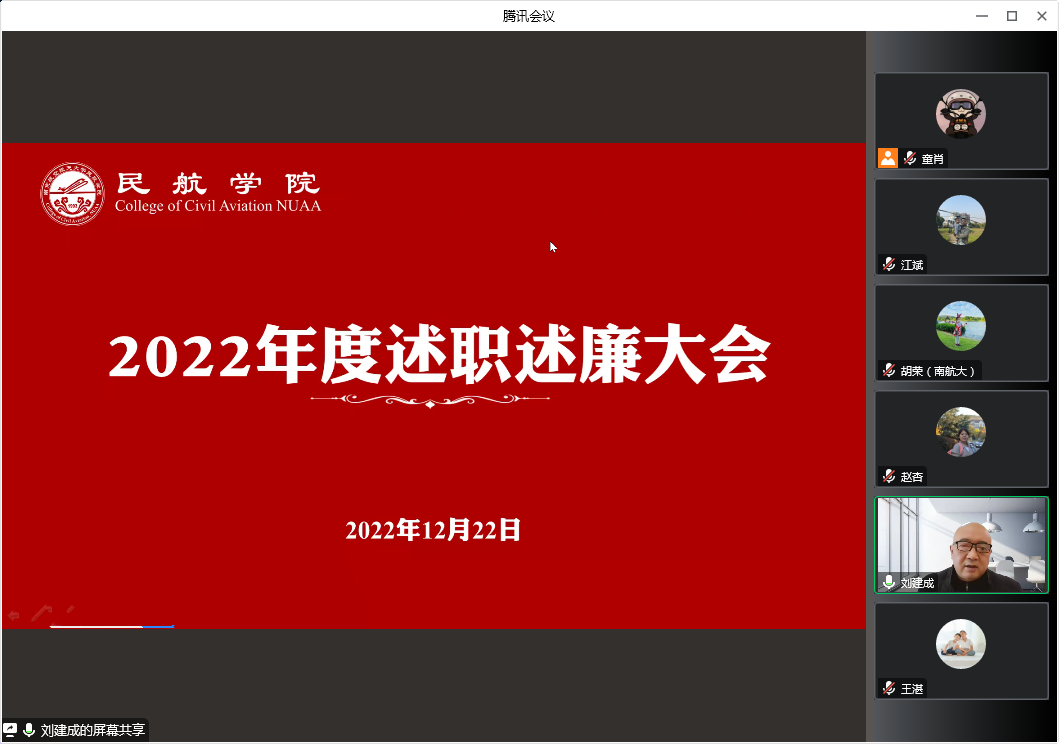
Task: Click the faint pen tool on the slide
Action: (41, 612)
